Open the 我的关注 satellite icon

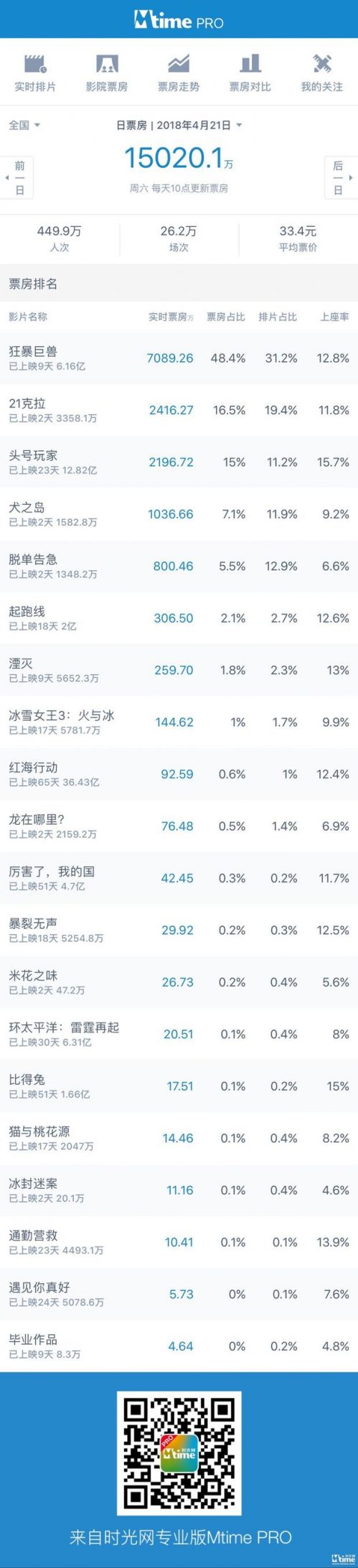click(322, 64)
